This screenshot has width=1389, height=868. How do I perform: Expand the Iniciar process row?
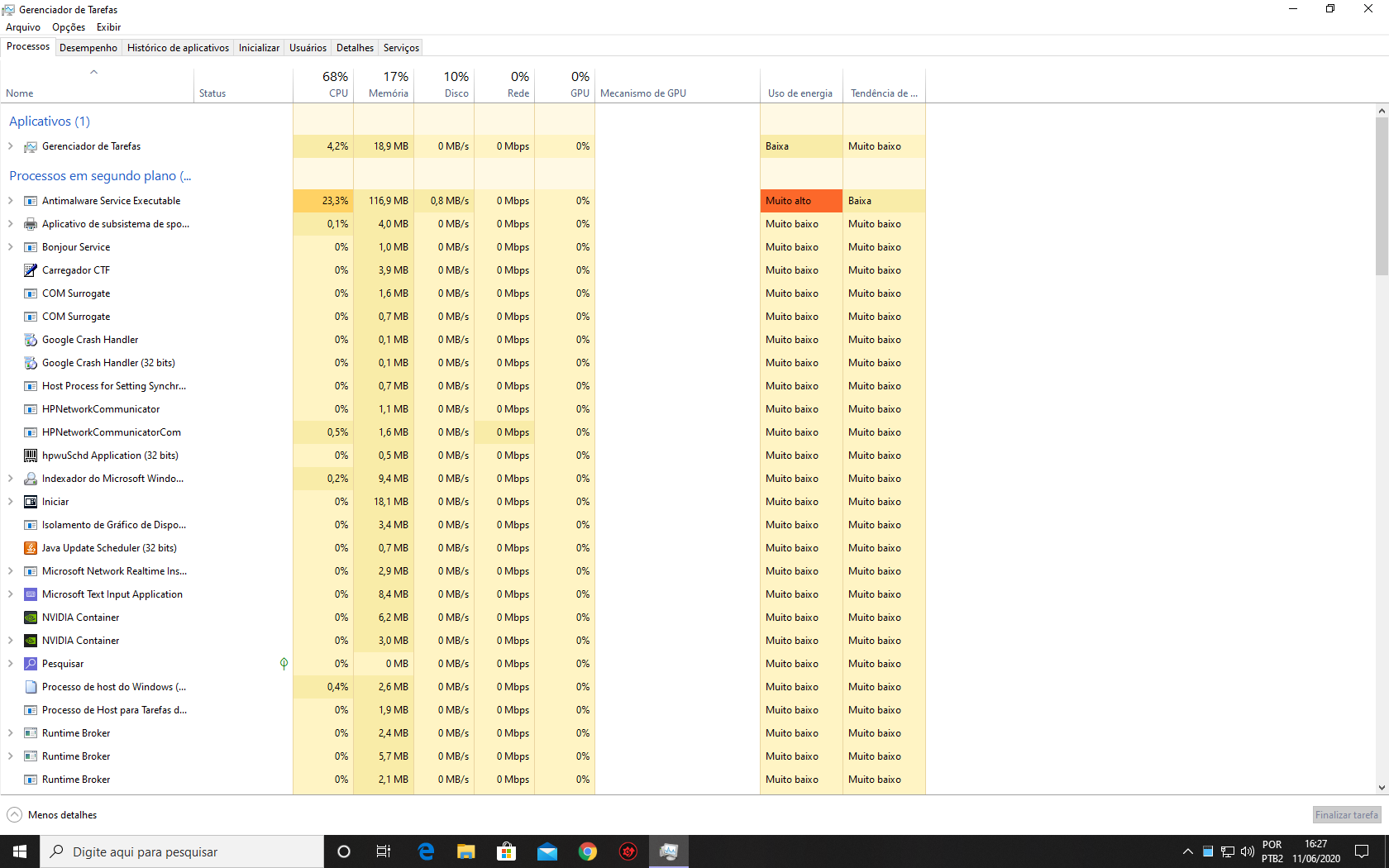coord(11,502)
